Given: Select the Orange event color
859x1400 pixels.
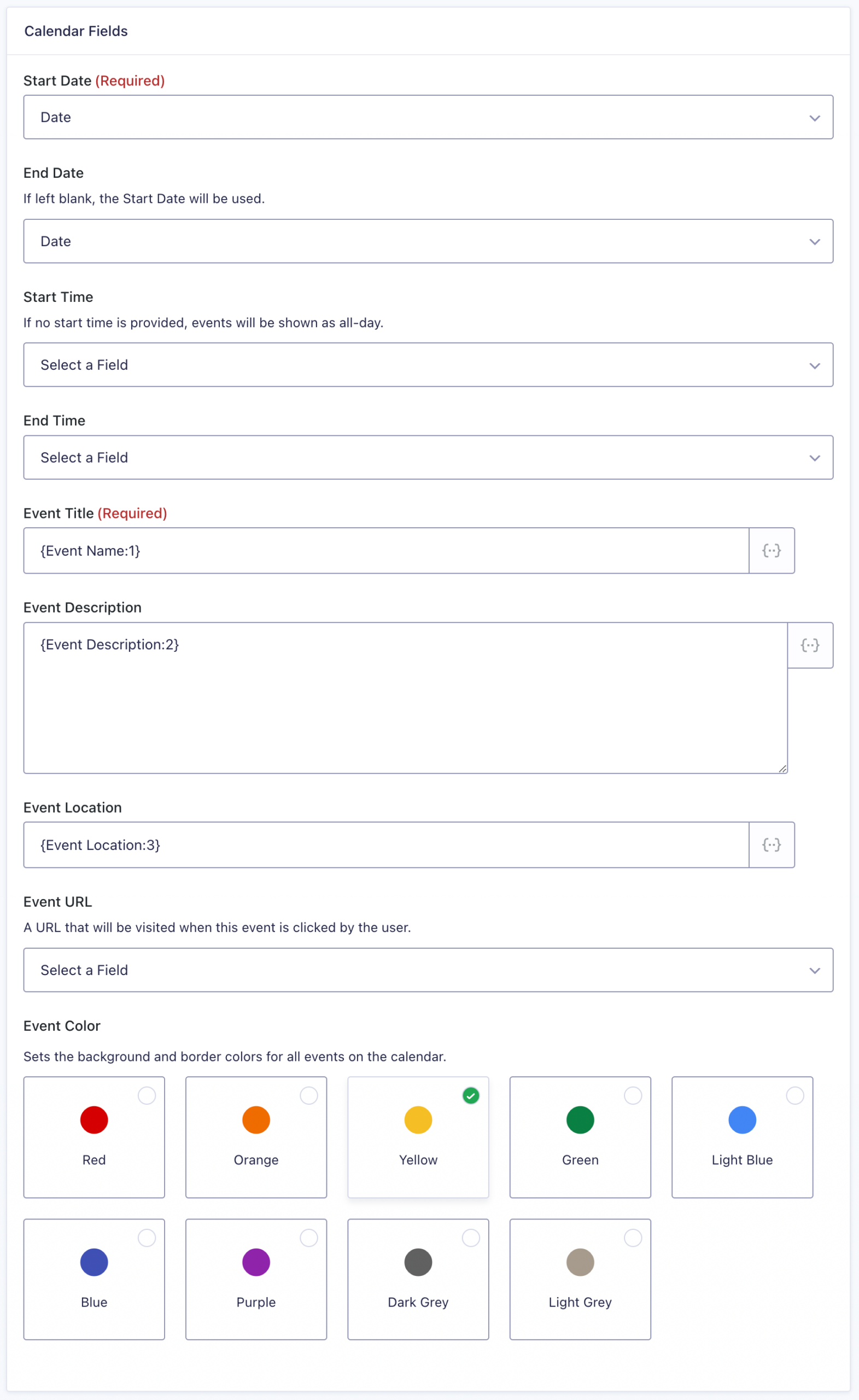Looking at the screenshot, I should pos(256,1137).
